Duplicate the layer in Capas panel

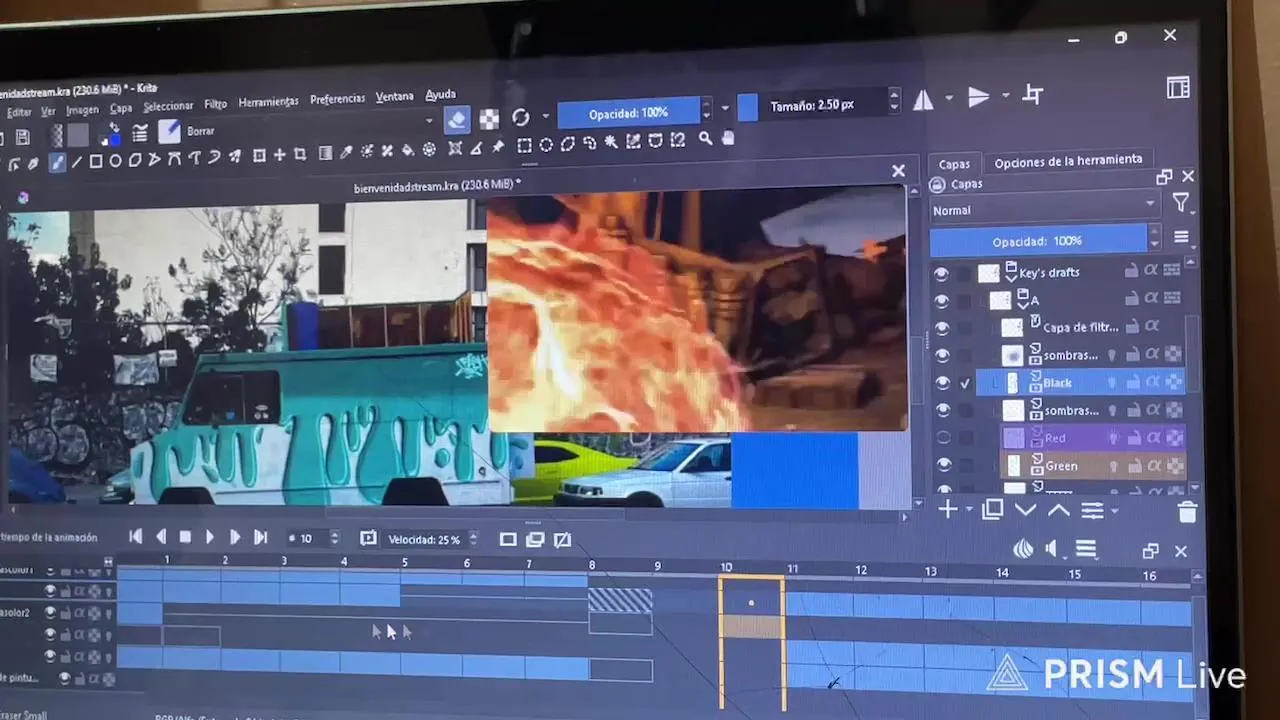992,509
